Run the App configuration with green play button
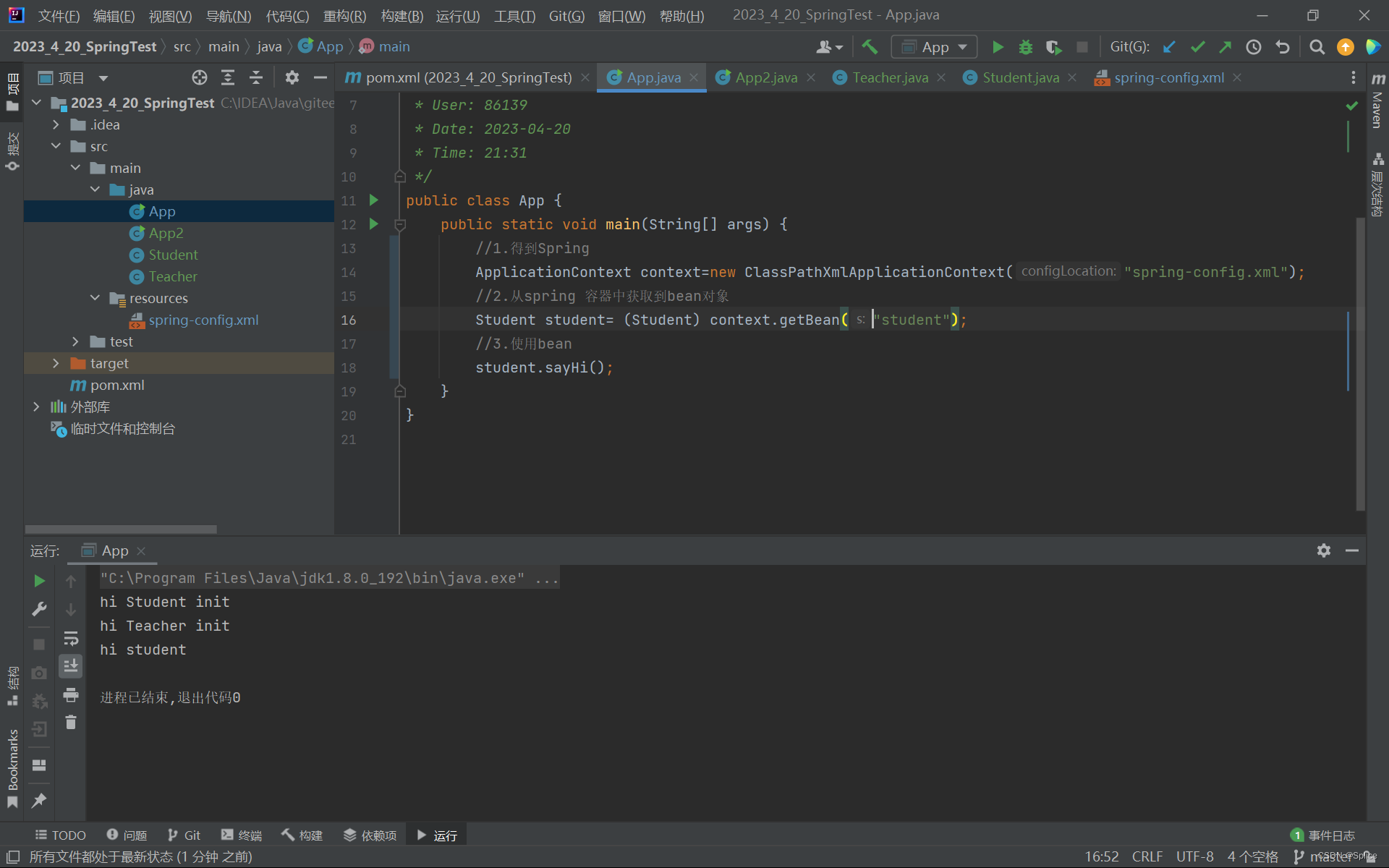 (998, 47)
